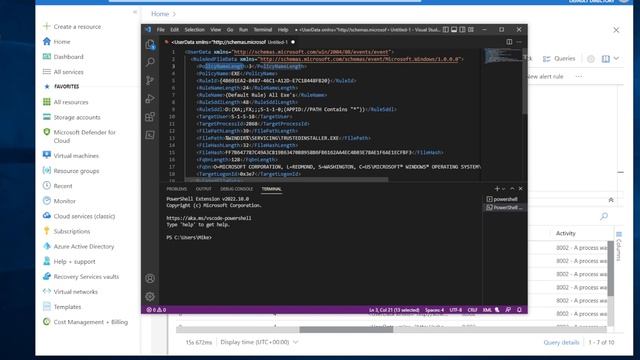Open the PowerShell panel icon in activity bar
The image size is (640, 360).
click(150, 135)
